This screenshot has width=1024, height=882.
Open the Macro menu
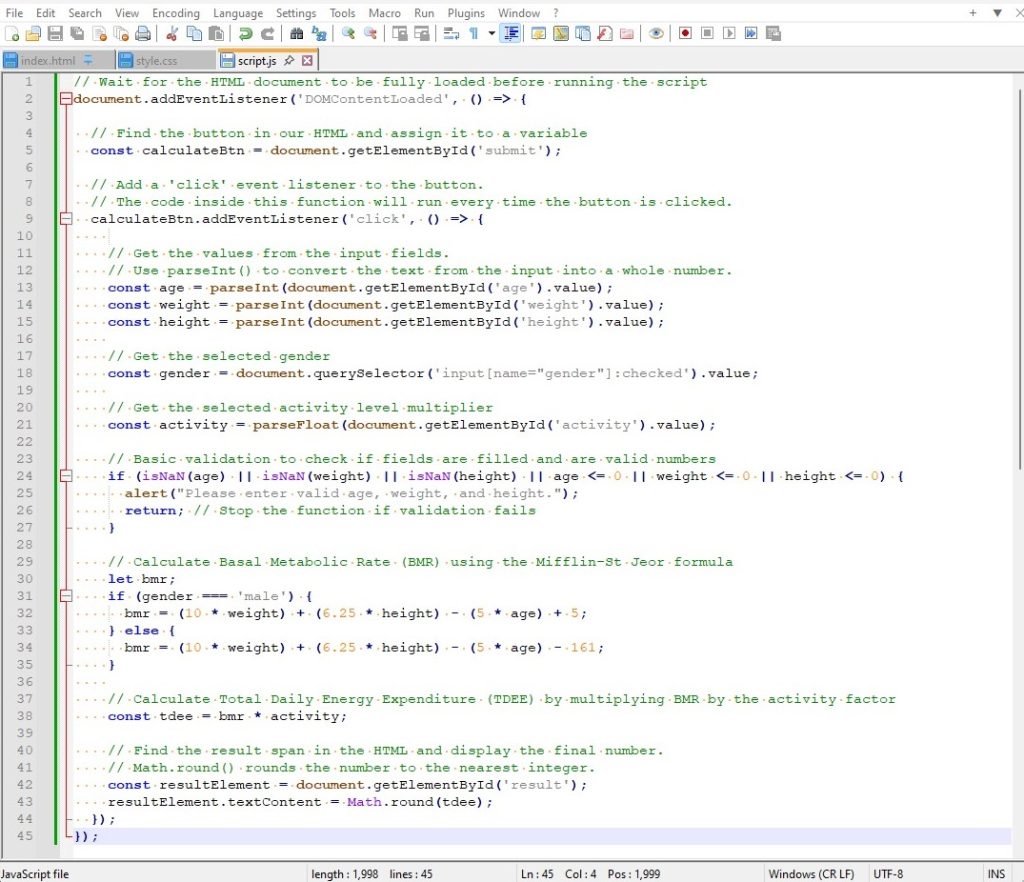click(385, 13)
